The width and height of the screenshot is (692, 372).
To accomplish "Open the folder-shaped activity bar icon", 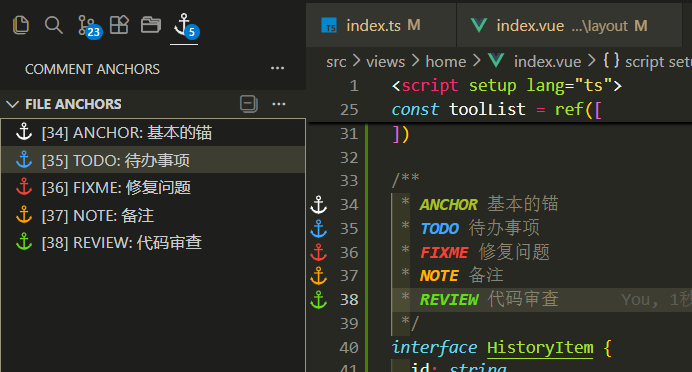I will click(x=150, y=25).
